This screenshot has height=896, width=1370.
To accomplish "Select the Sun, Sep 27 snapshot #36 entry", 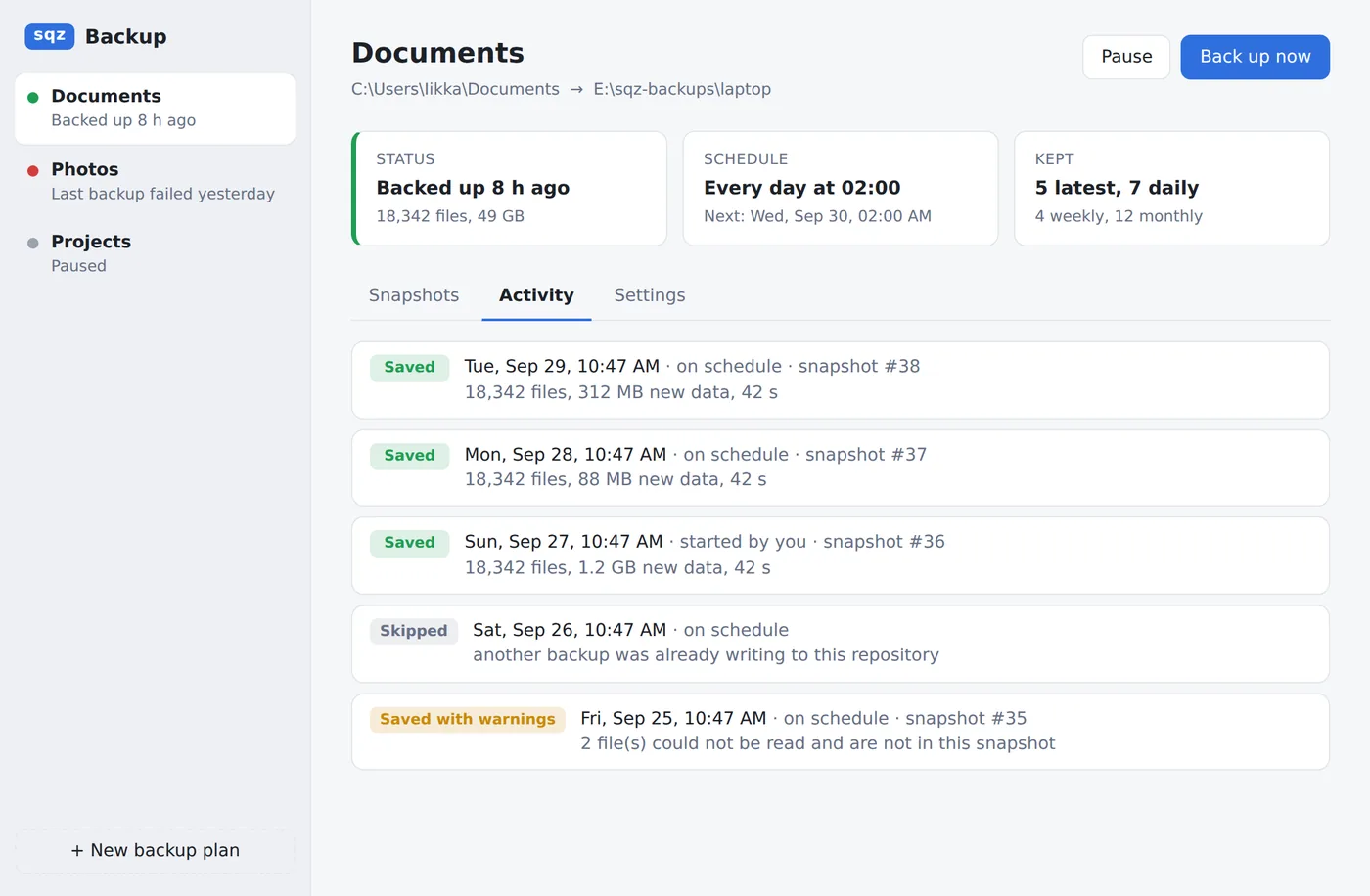I will point(841,556).
